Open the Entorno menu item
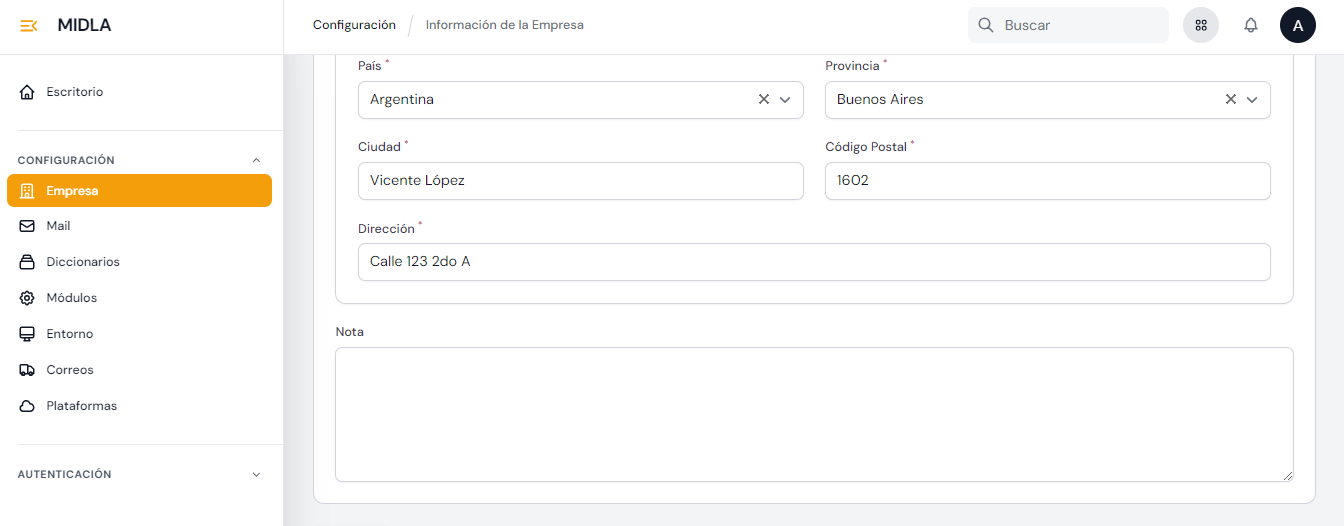 (70, 334)
